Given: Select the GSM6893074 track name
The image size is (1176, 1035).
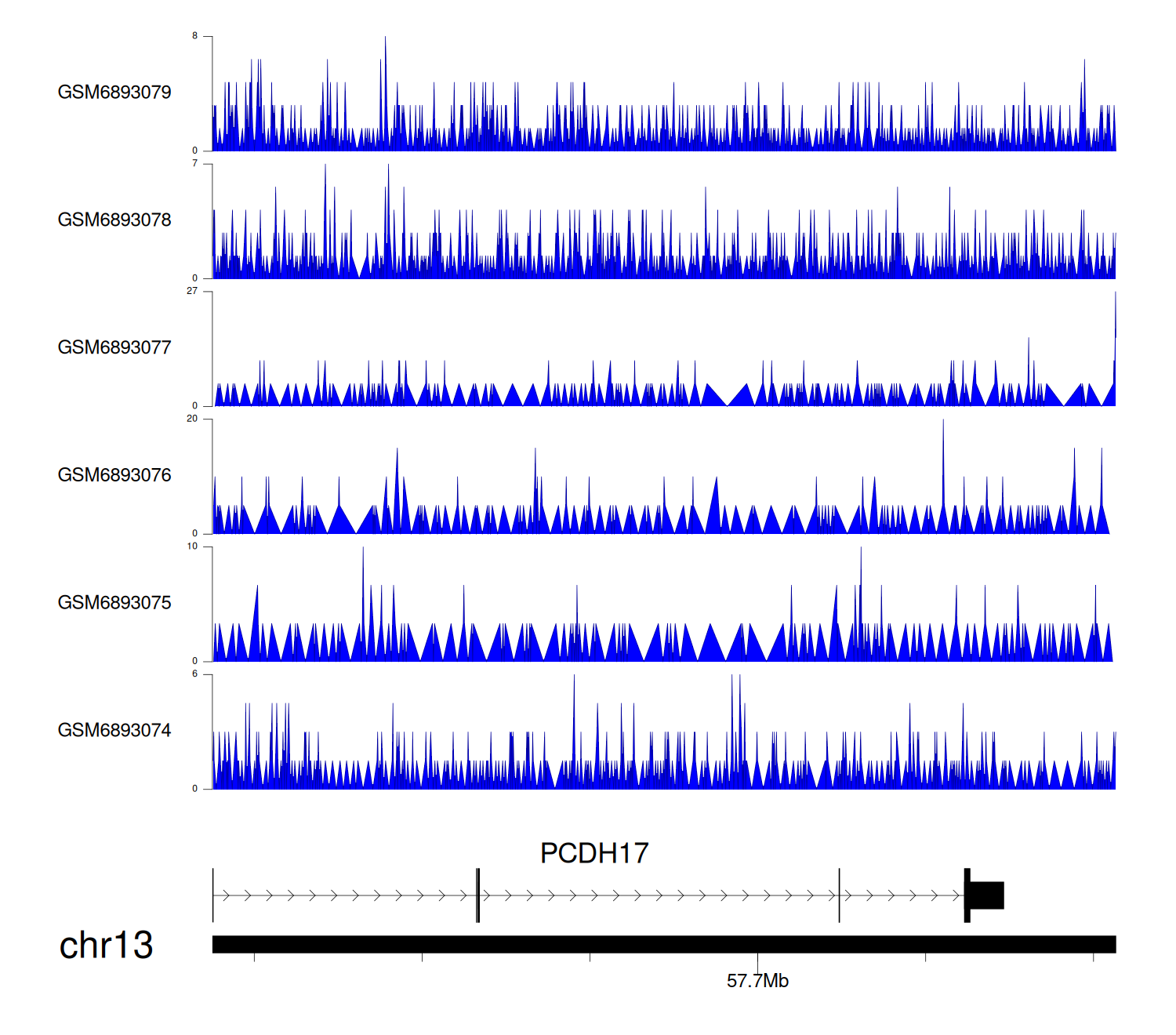Looking at the screenshot, I should point(114,731).
